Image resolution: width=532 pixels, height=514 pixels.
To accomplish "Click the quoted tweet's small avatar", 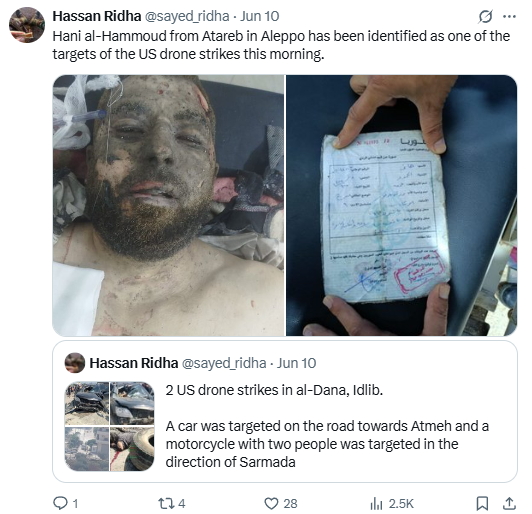I will (x=75, y=363).
